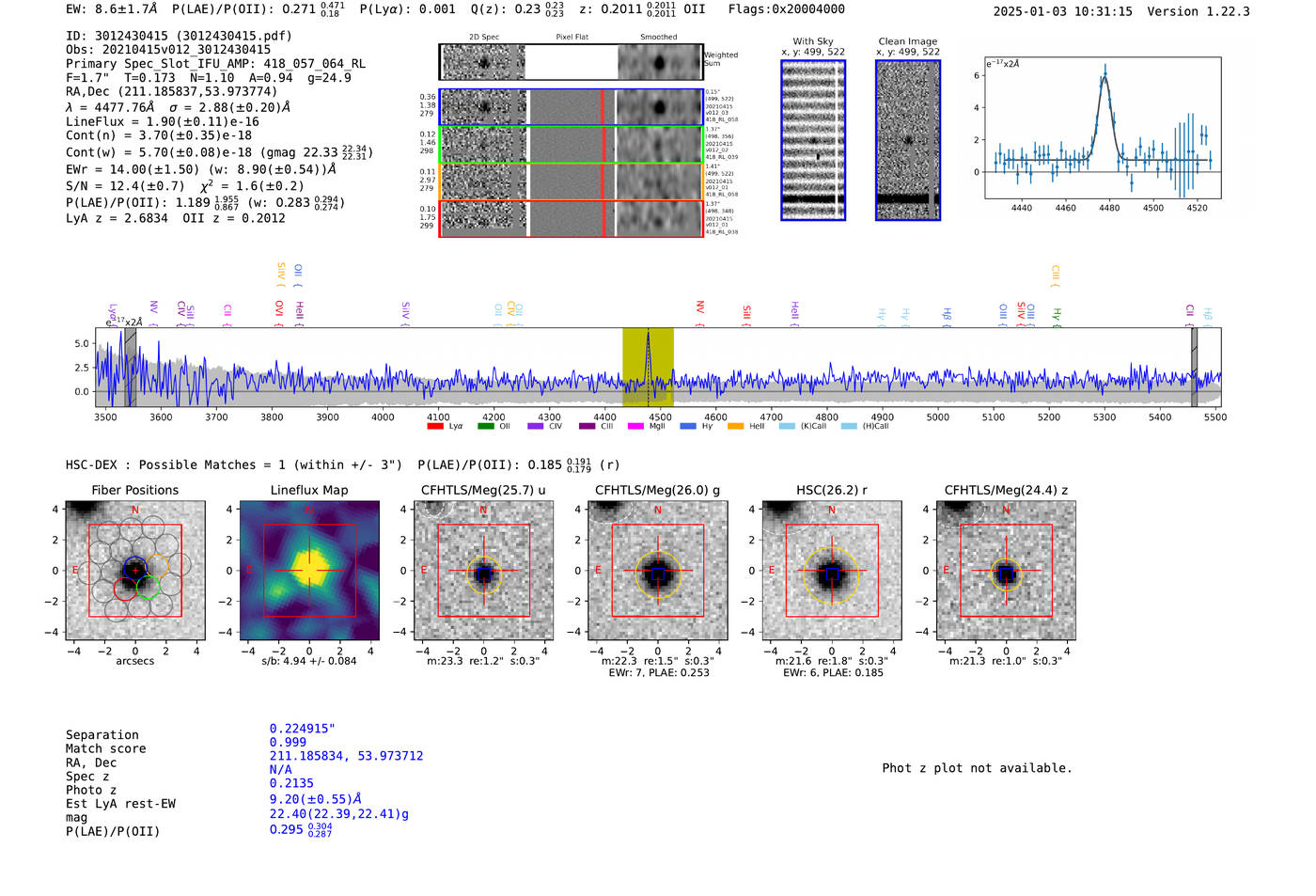The width and height of the screenshot is (1316, 896).
Task: Select the CFHTLS/Meg(26.0) g band cutout
Action: (x=658, y=571)
